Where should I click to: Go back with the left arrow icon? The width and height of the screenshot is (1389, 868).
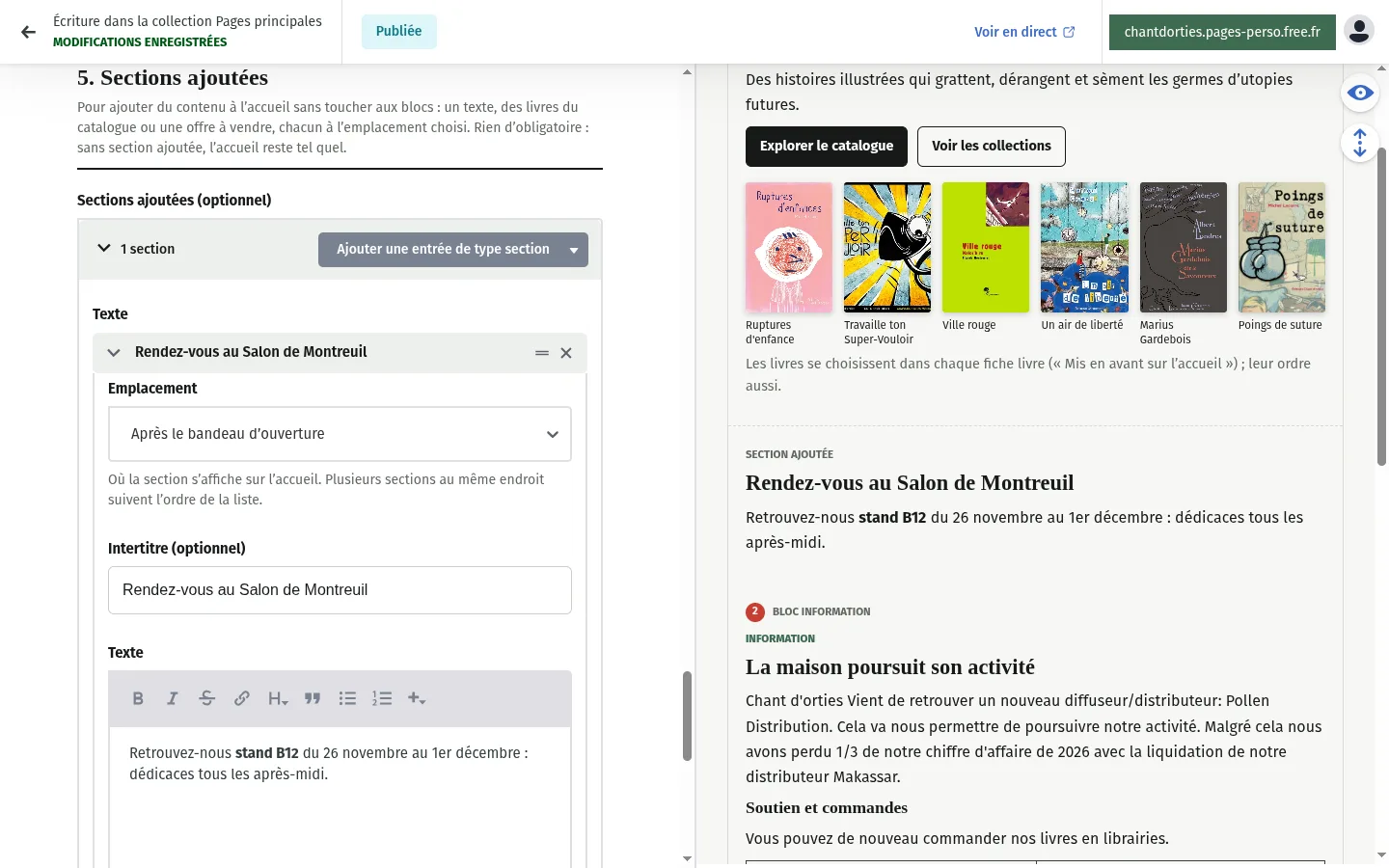[x=28, y=32]
